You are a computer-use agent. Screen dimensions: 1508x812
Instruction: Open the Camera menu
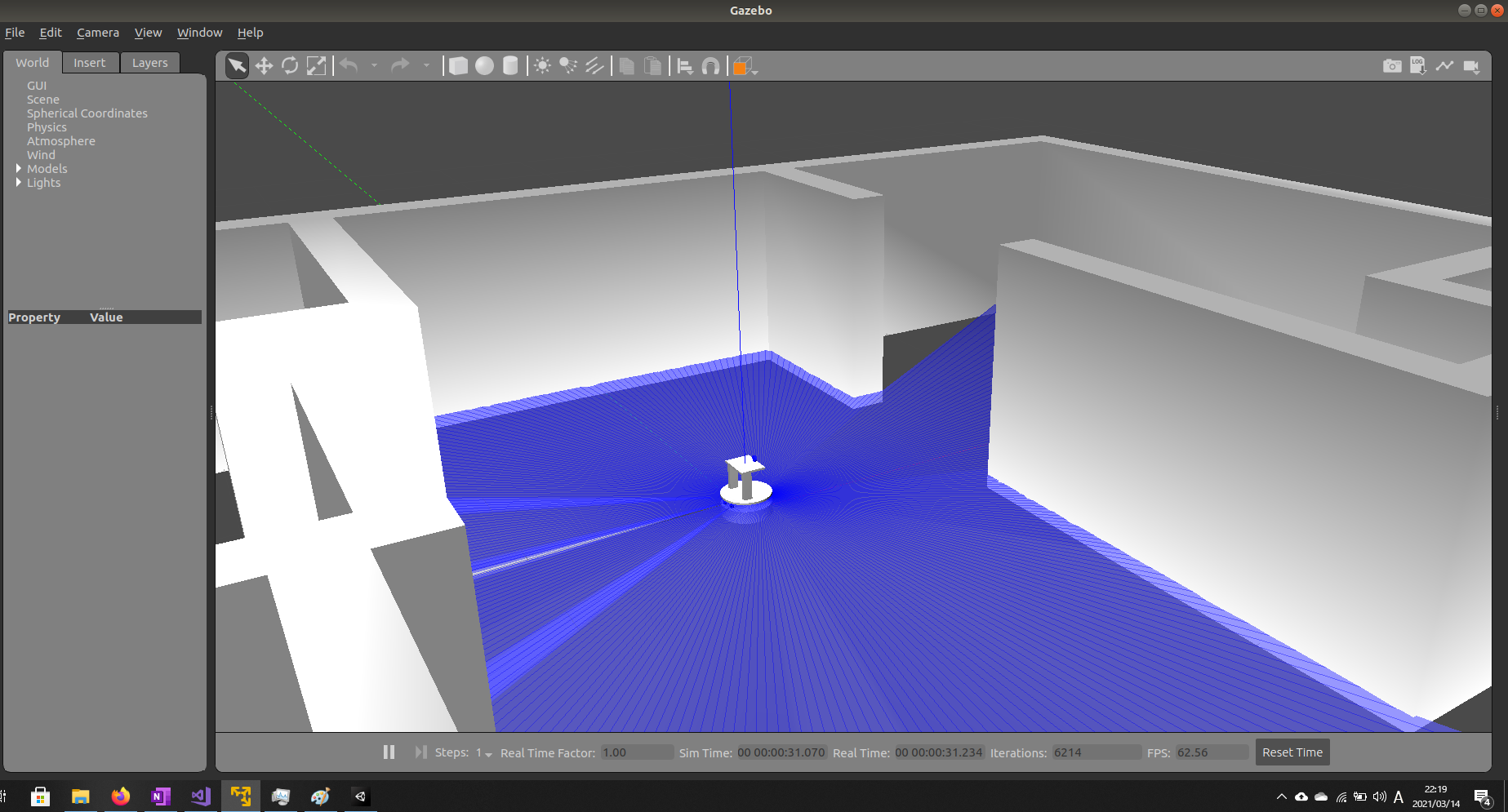[97, 33]
